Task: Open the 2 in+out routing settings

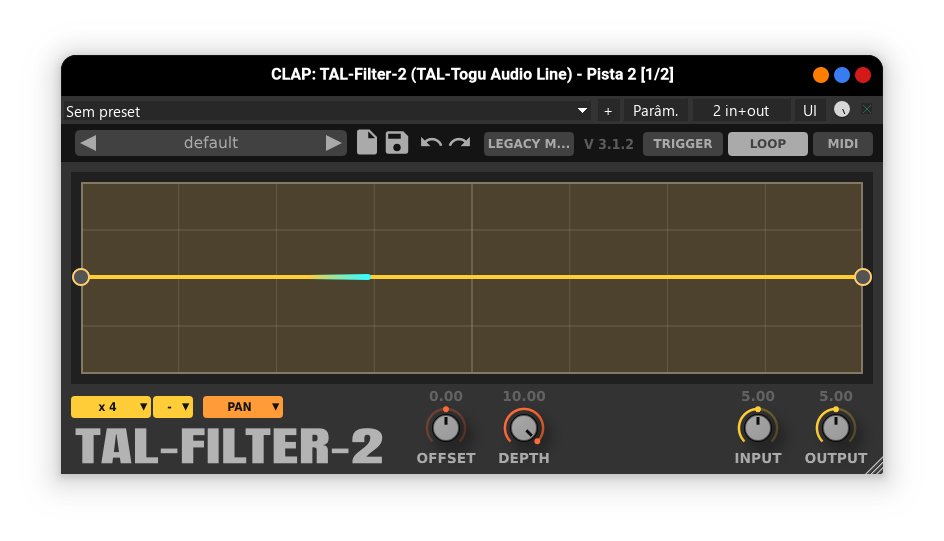Action: 741,111
